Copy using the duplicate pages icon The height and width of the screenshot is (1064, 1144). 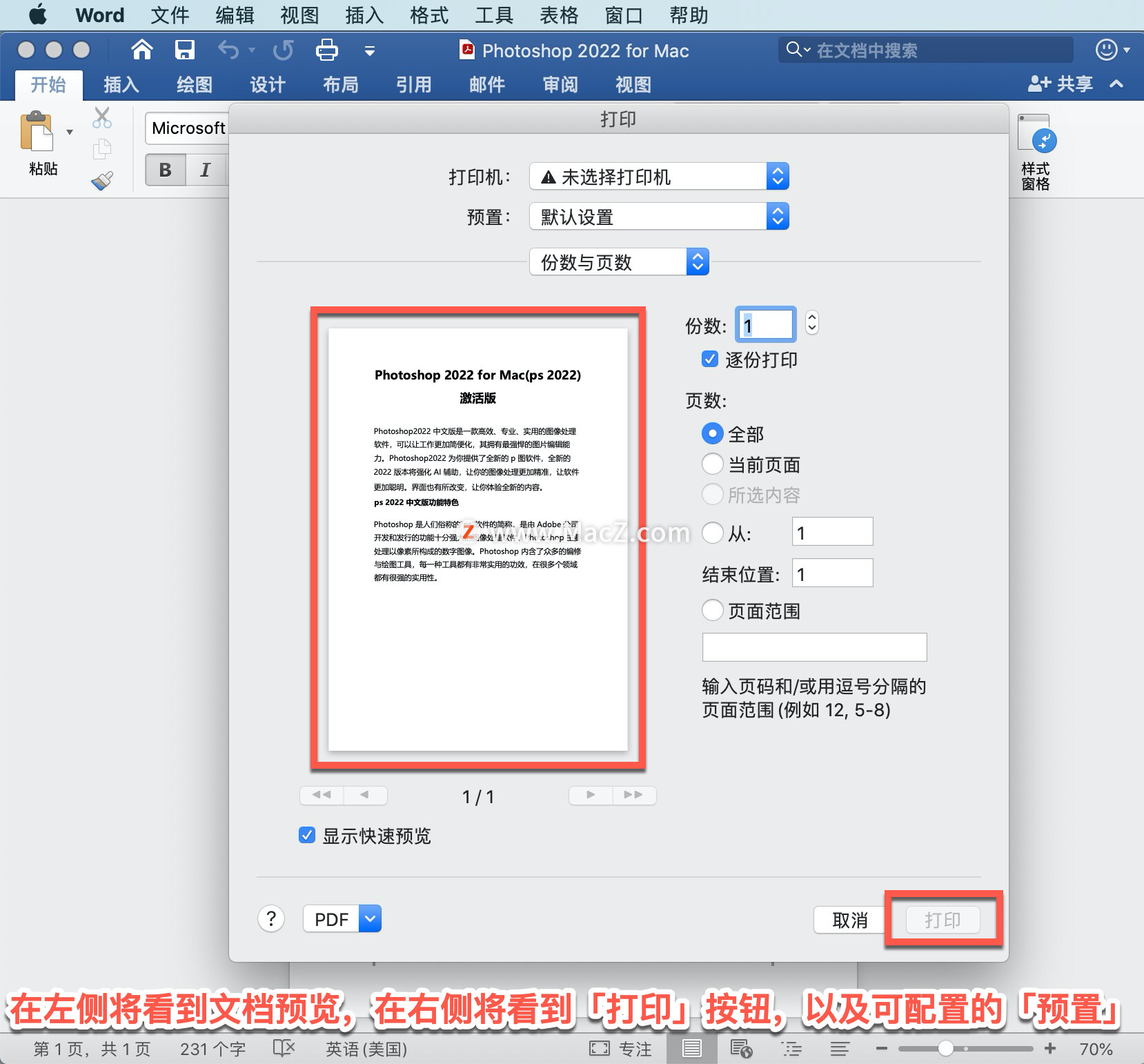click(x=102, y=148)
